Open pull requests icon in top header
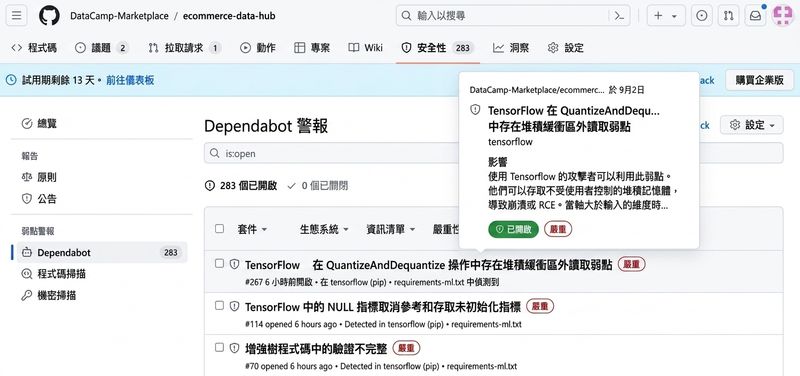Image resolution: width=800 pixels, height=376 pixels. click(729, 16)
